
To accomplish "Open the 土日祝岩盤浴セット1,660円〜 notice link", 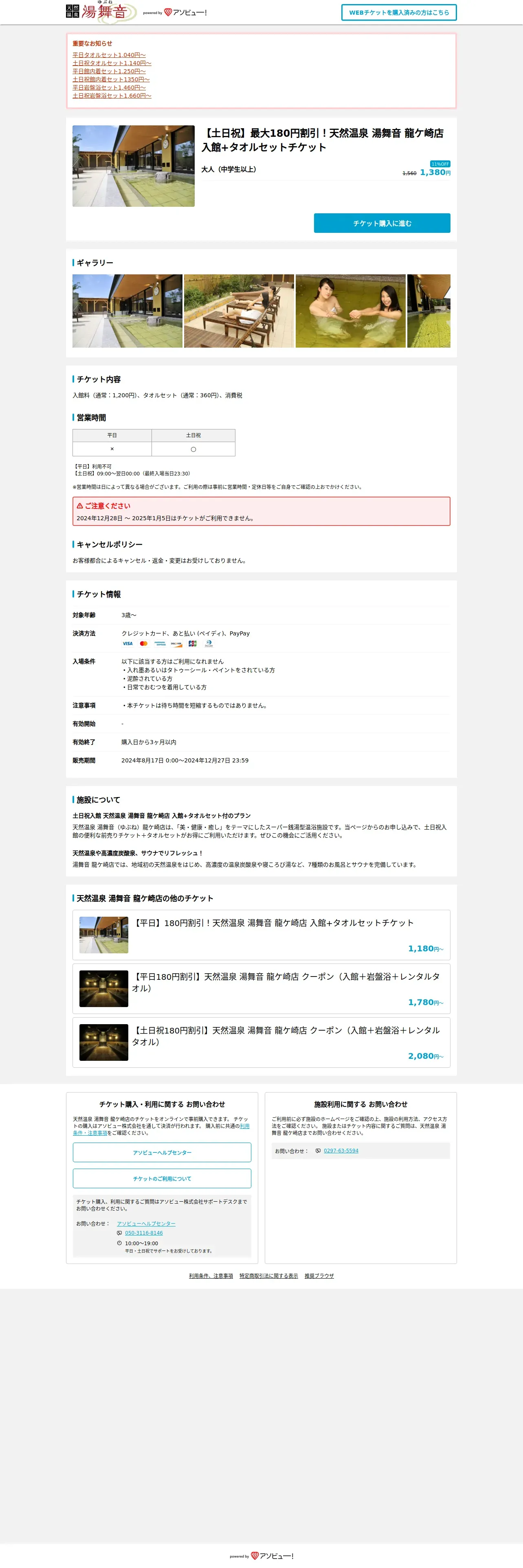I will pos(112,96).
